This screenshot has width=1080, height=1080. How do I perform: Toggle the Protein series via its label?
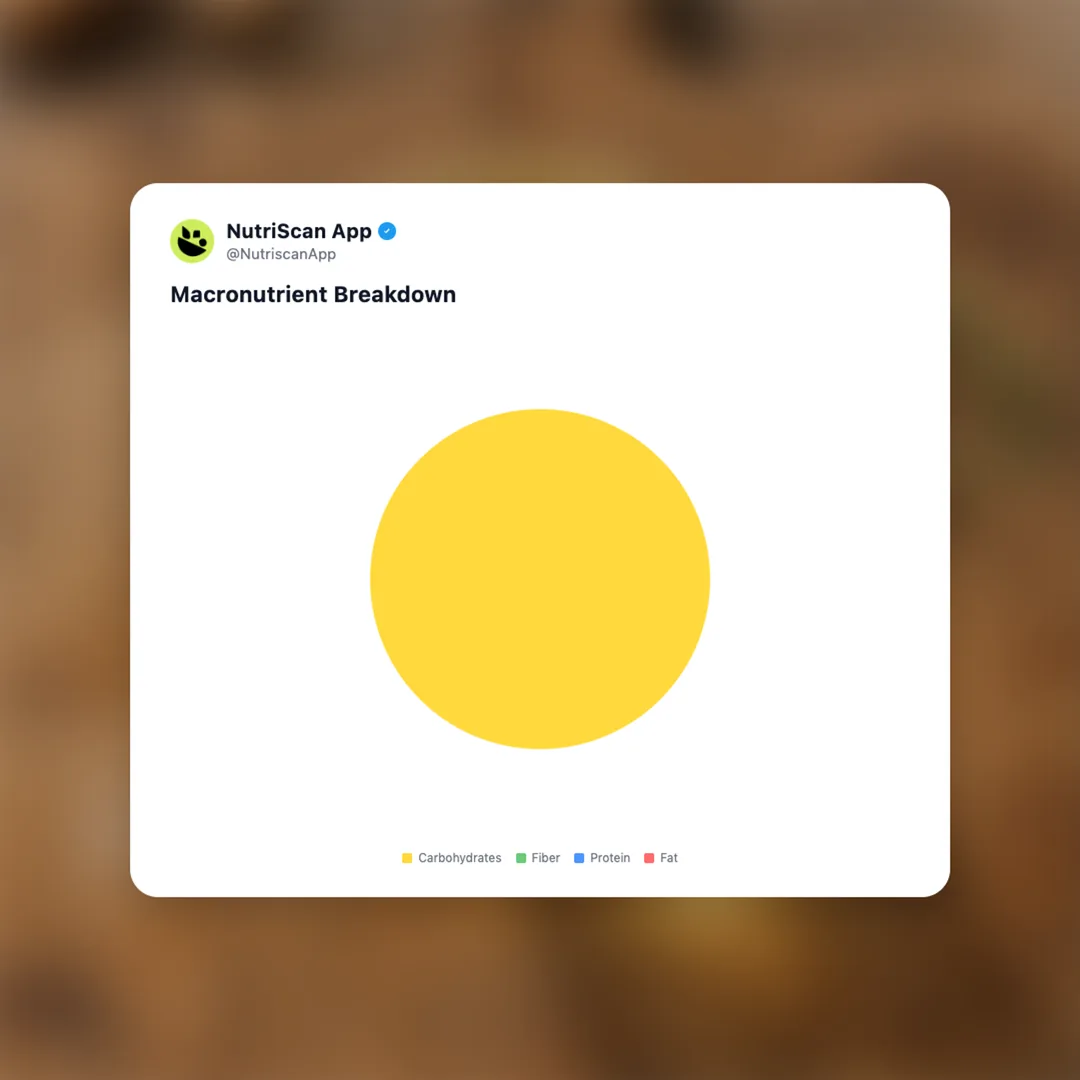[610, 858]
